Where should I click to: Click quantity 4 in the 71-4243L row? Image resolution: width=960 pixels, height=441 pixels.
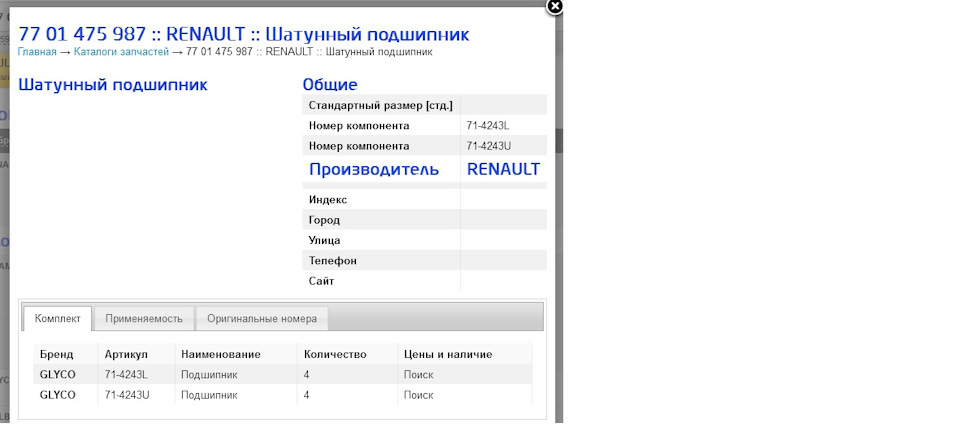click(x=307, y=375)
